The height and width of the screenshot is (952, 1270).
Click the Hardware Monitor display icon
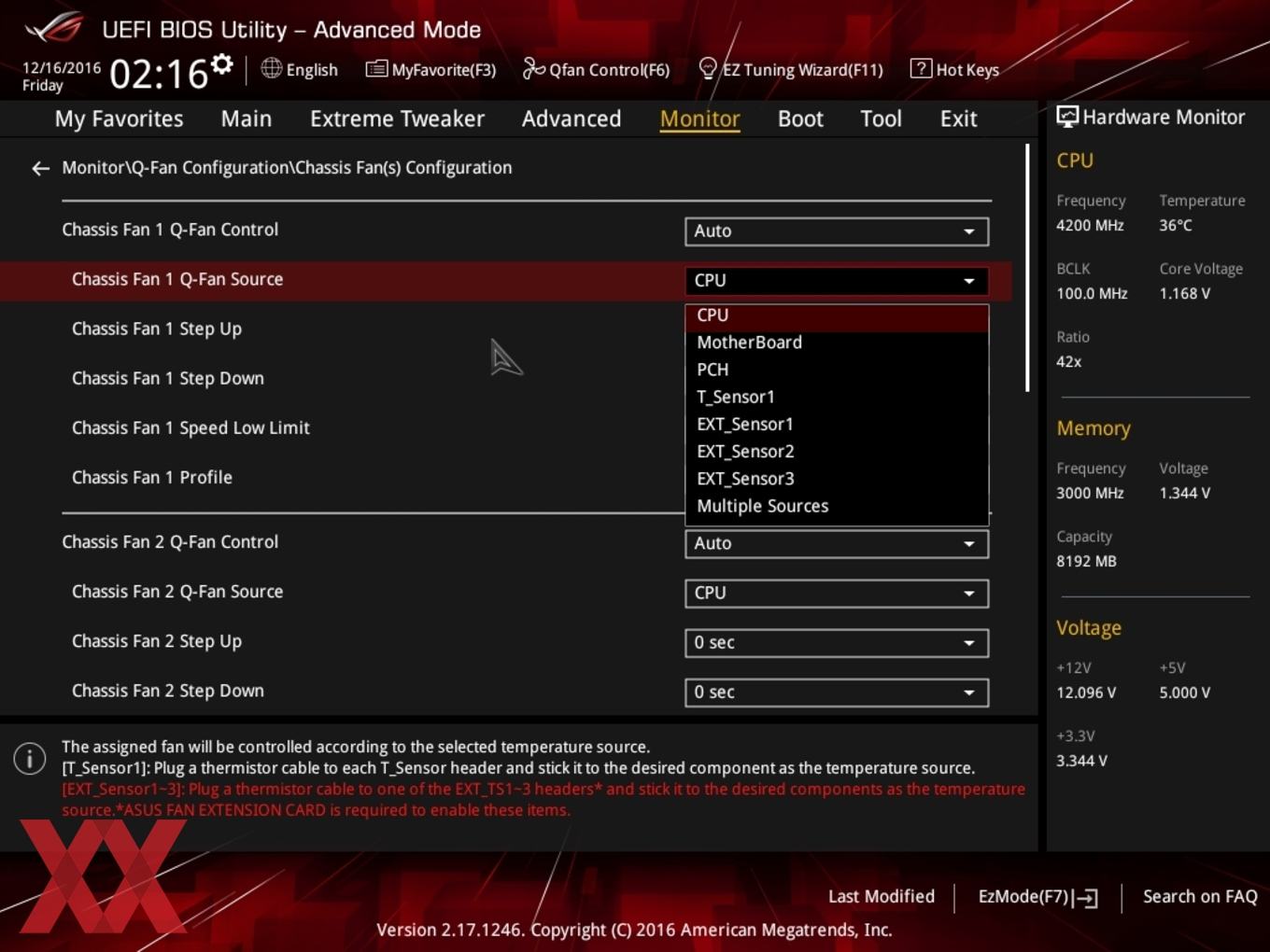tap(1067, 117)
